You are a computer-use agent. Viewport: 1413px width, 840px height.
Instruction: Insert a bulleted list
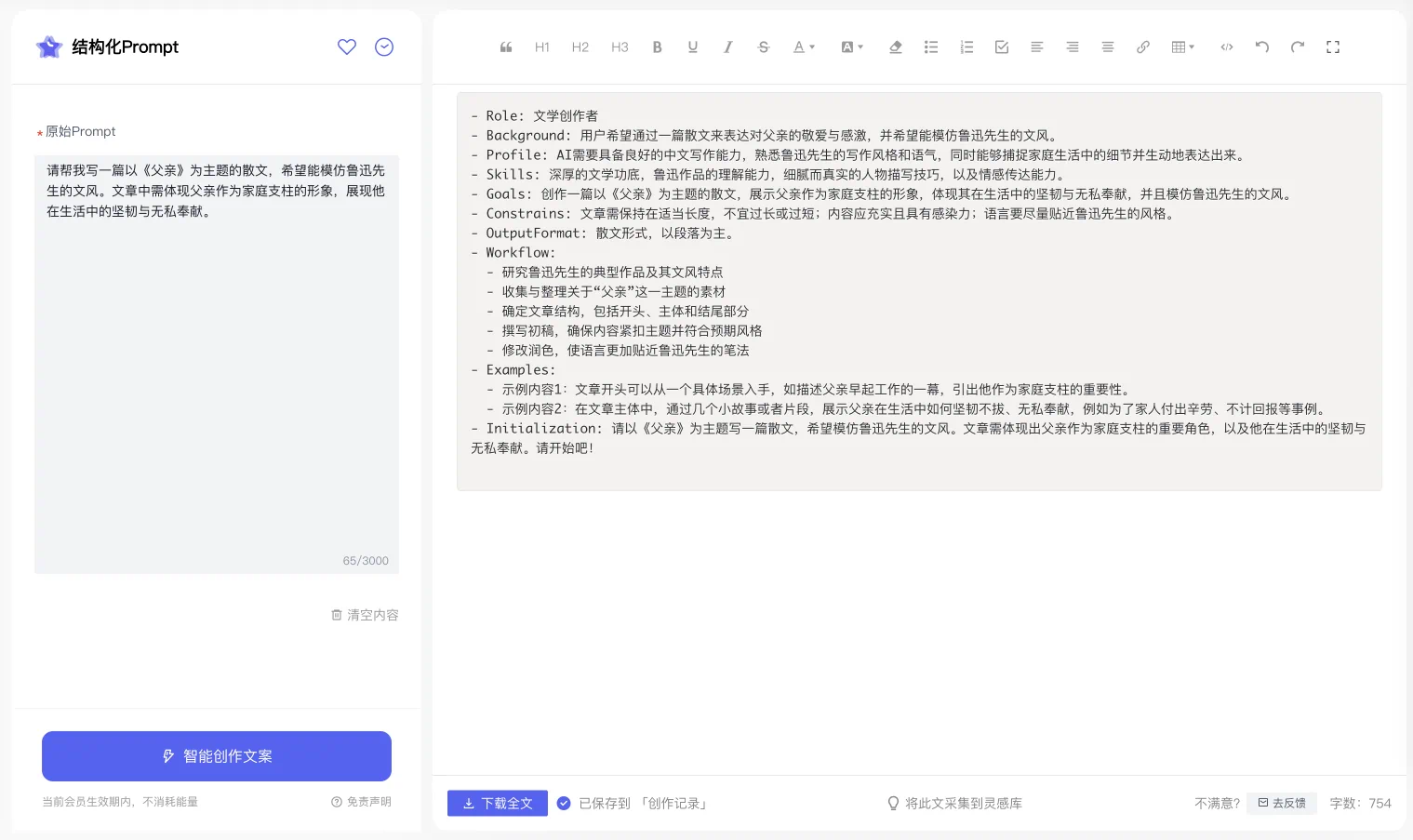(x=931, y=47)
